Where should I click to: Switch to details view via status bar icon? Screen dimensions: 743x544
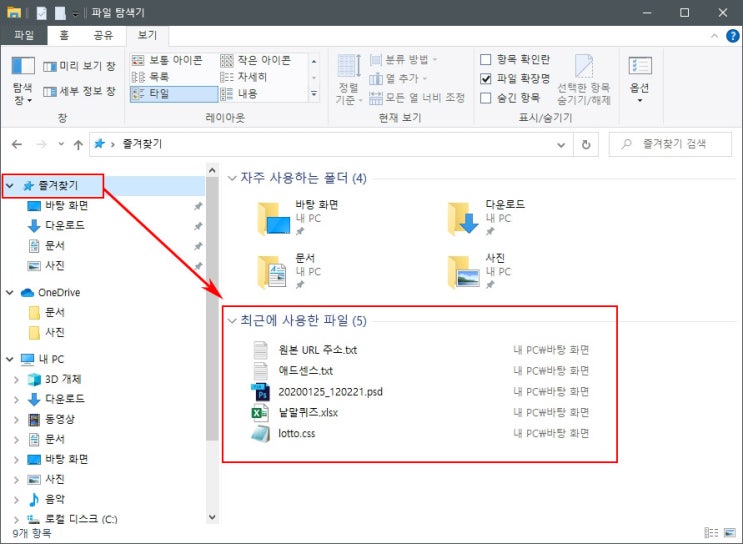[x=711, y=533]
